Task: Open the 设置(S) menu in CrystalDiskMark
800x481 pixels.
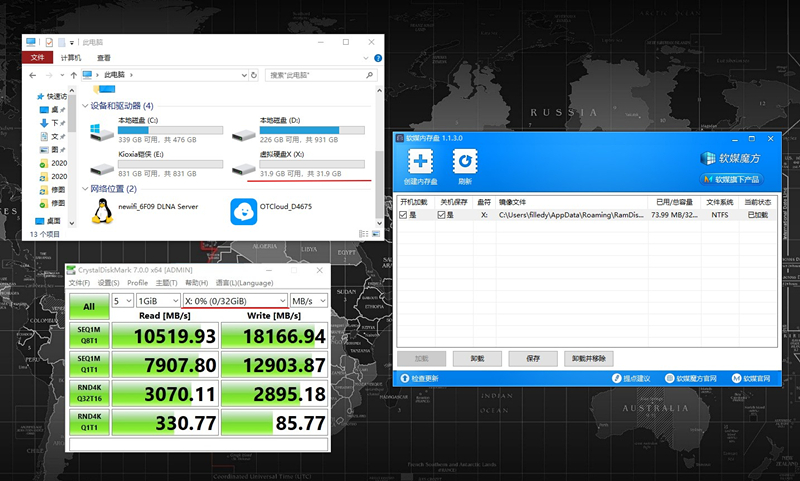Action: [108, 283]
